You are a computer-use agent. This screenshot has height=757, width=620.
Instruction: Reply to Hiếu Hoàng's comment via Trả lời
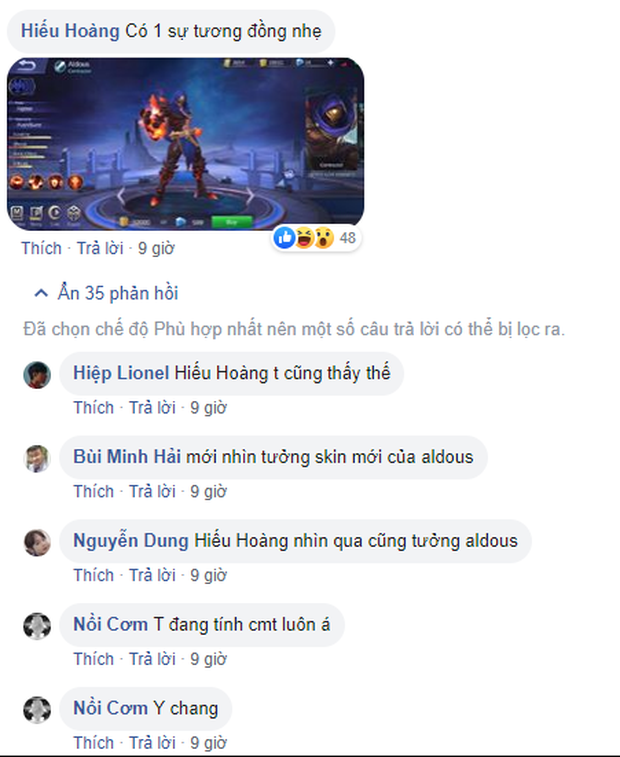coord(100,248)
